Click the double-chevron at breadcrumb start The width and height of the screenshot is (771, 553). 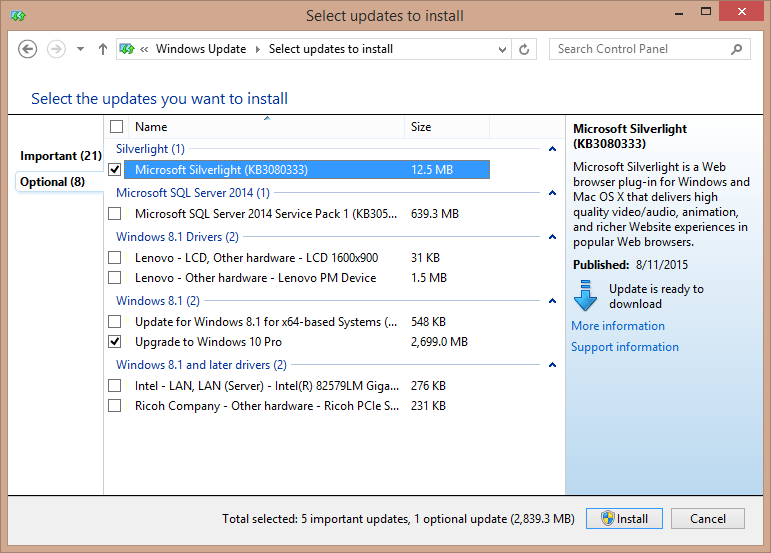144,49
